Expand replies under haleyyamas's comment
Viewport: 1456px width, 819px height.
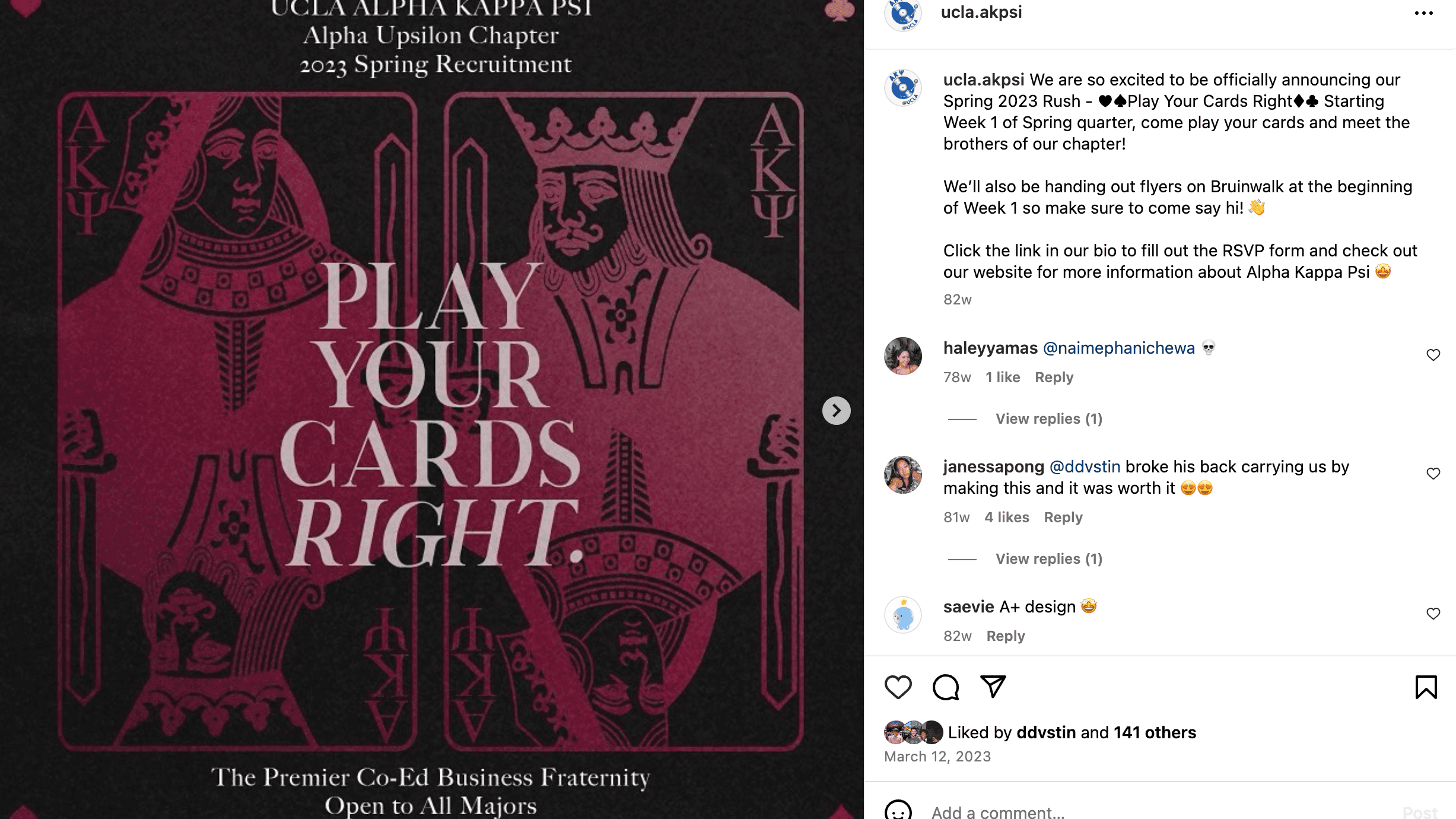(x=1048, y=419)
